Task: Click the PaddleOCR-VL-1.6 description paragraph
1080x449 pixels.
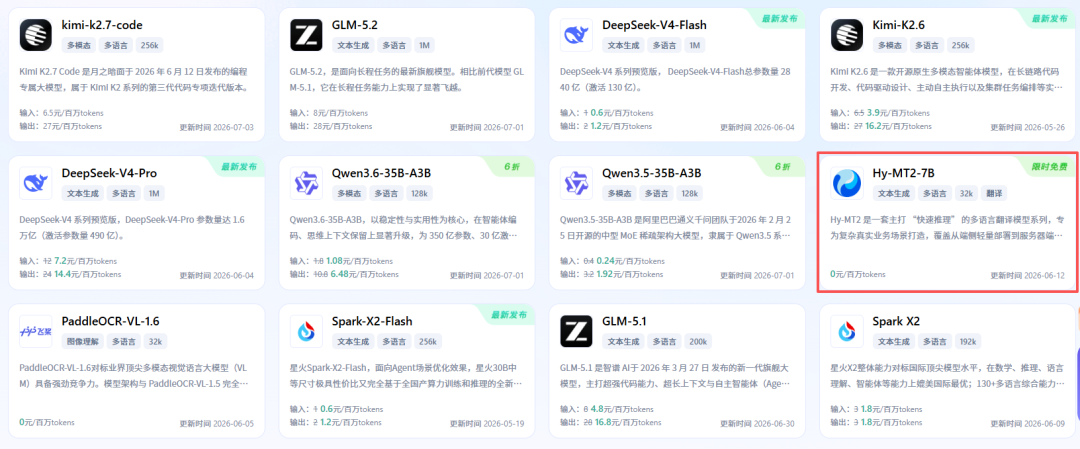Action: pyautogui.click(x=136, y=375)
